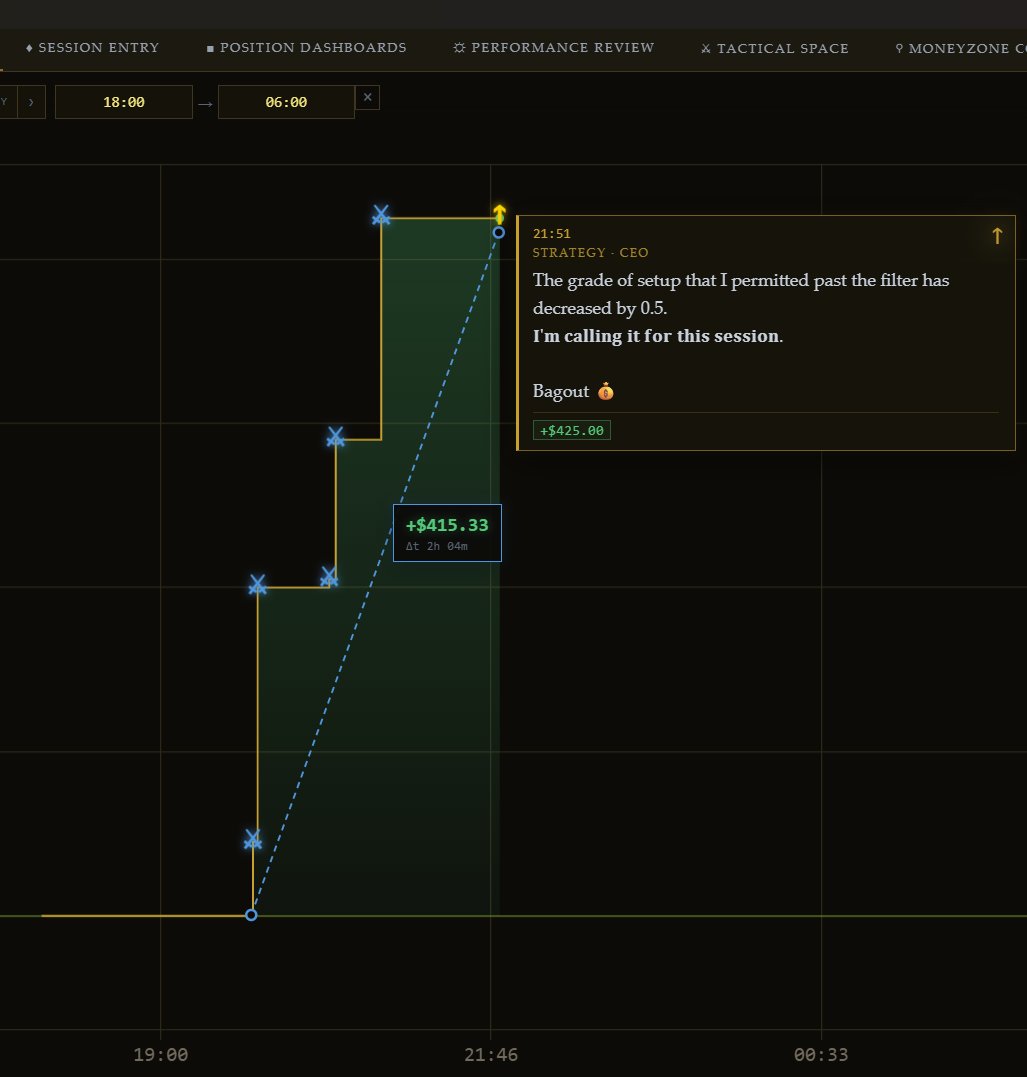Select the blue circle at the curve's start
The image size is (1027, 1077).
click(251, 915)
